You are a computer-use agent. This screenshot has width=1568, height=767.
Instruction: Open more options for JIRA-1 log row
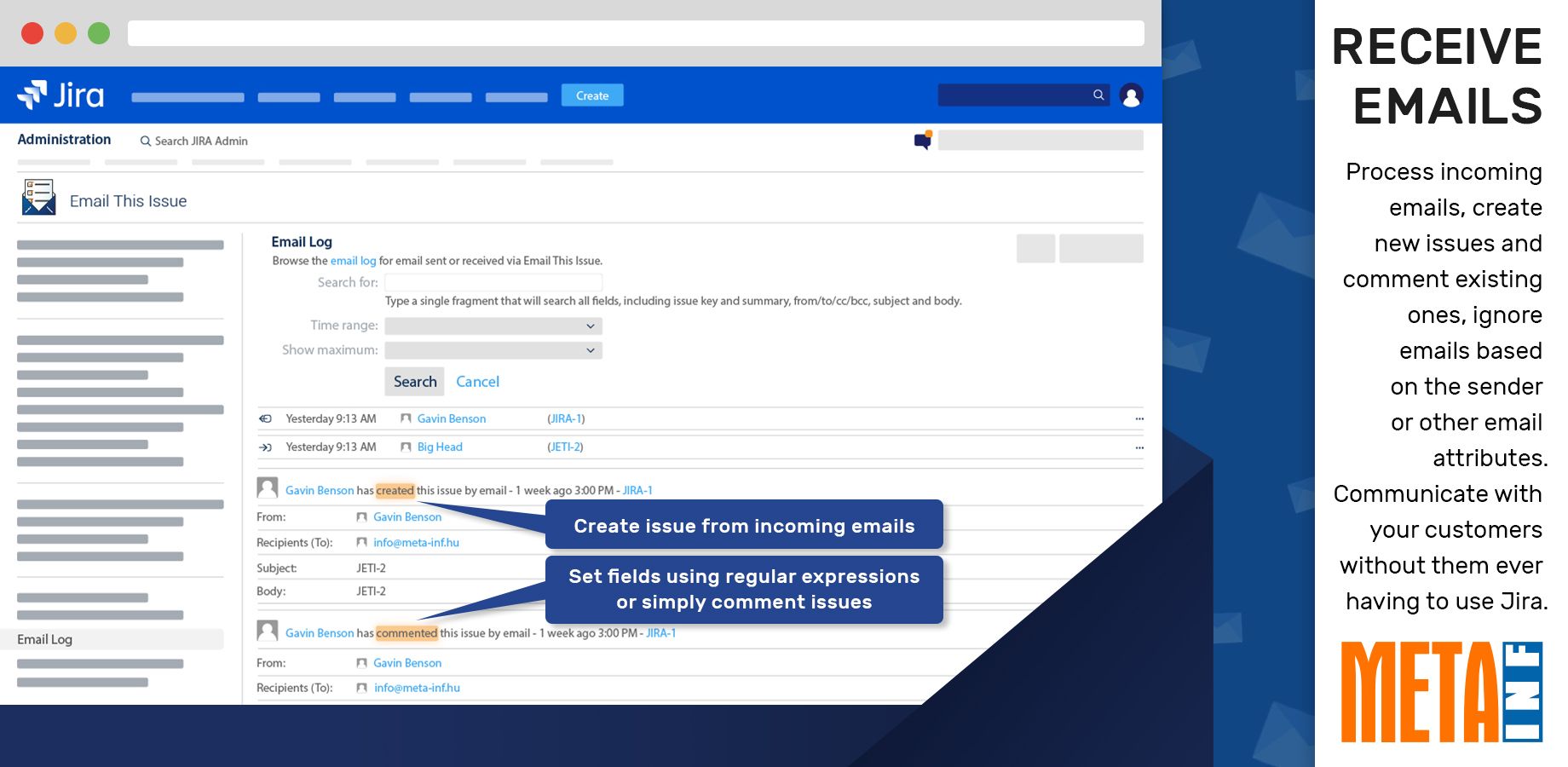(1139, 418)
